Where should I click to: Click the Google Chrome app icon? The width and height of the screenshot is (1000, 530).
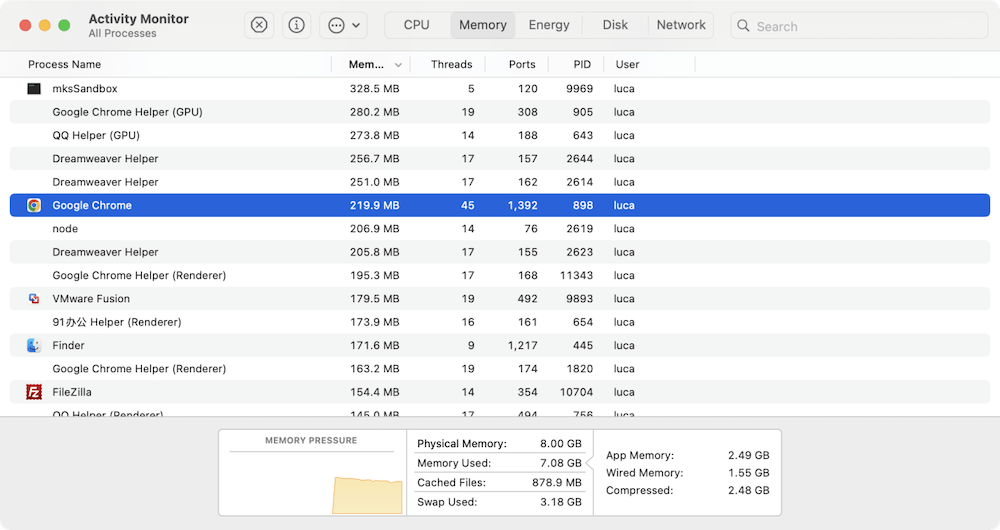pyautogui.click(x=34, y=205)
